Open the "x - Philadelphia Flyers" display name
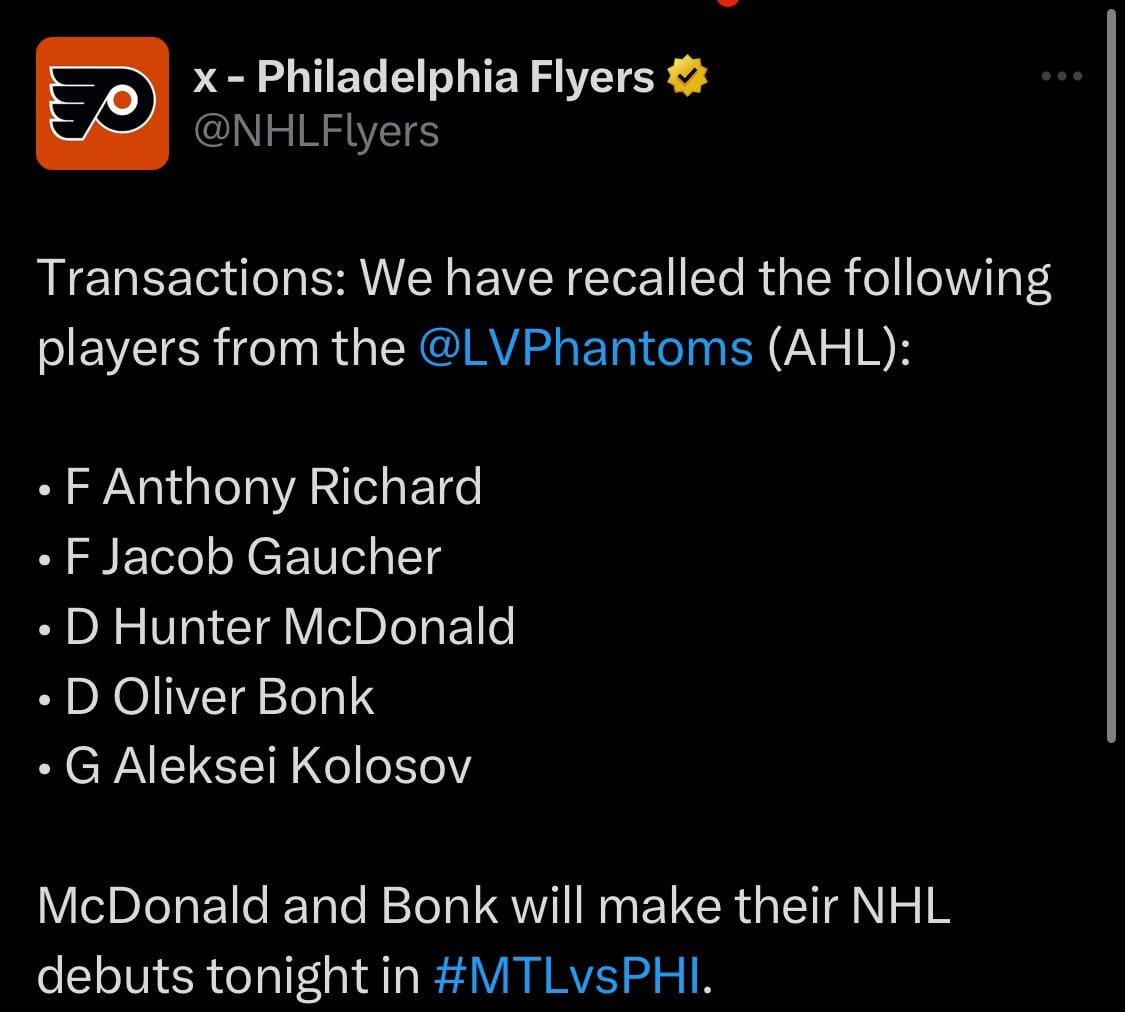This screenshot has height=1012, width=1125. click(x=423, y=77)
